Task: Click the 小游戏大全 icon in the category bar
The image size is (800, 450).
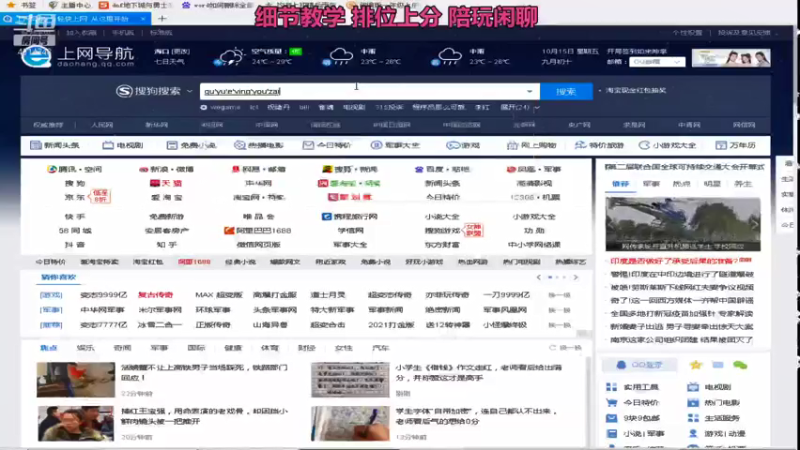Action: click(644, 145)
